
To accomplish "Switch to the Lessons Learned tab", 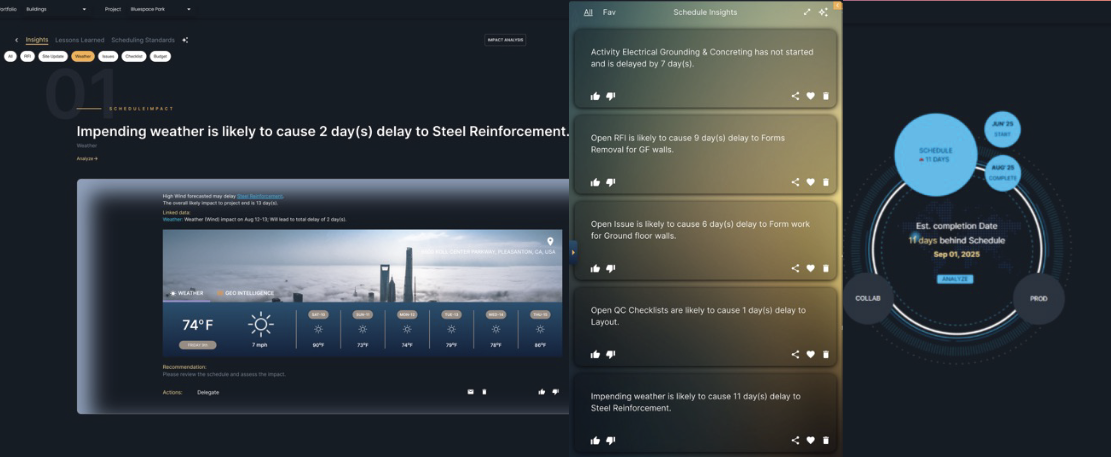I will 79,40.
